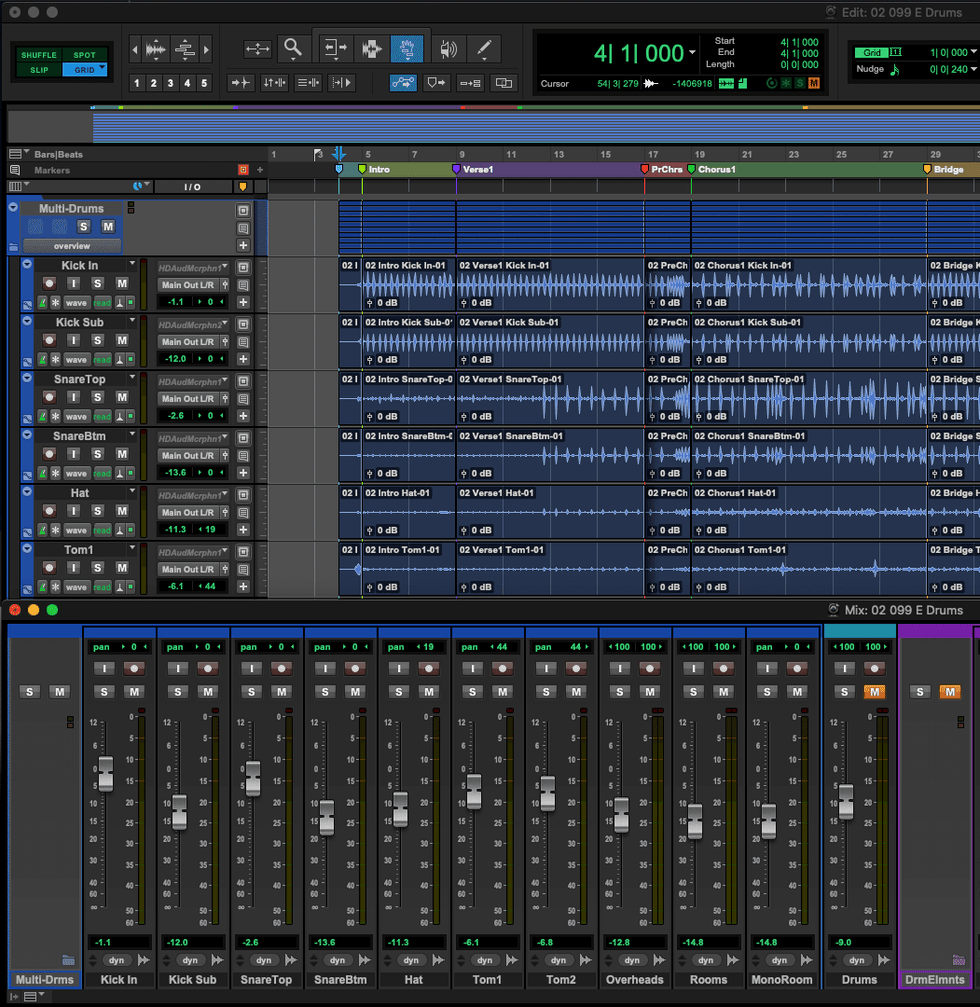Click the add marker plus icon
Image resolution: width=980 pixels, height=1007 pixels.
pos(260,170)
